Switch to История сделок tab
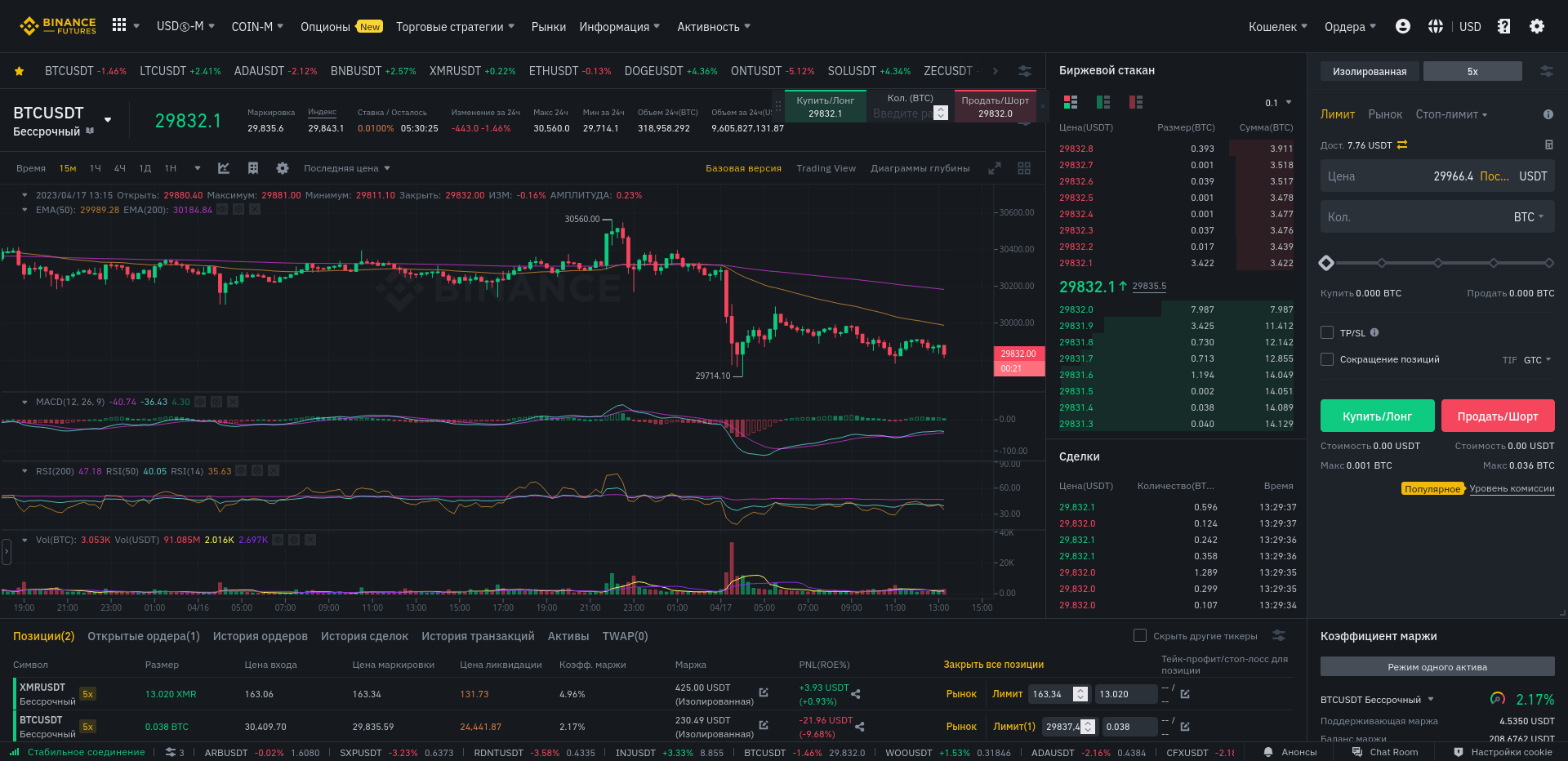1568x761 pixels. tap(364, 636)
